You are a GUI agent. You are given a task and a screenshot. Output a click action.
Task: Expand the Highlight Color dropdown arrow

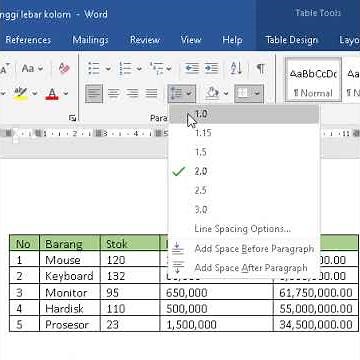35,93
